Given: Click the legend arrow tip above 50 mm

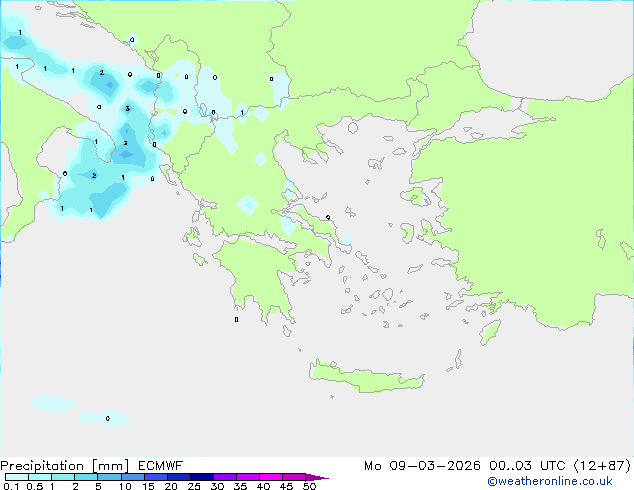Looking at the screenshot, I should coord(317,477).
